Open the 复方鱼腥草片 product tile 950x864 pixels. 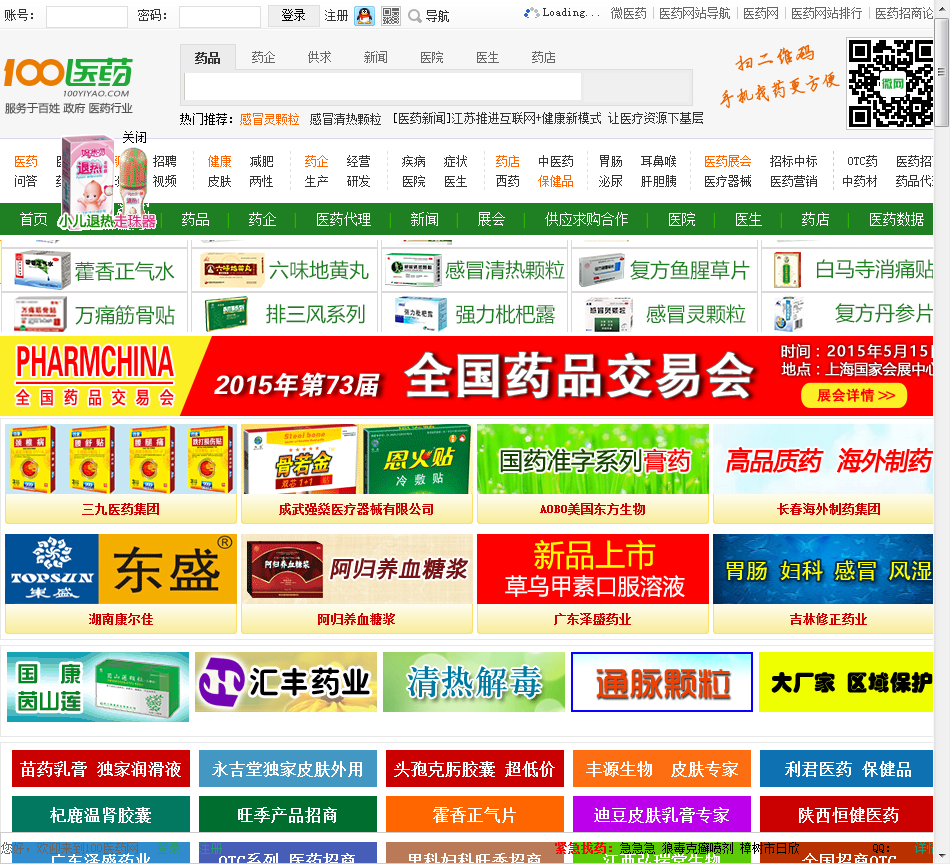tap(665, 270)
